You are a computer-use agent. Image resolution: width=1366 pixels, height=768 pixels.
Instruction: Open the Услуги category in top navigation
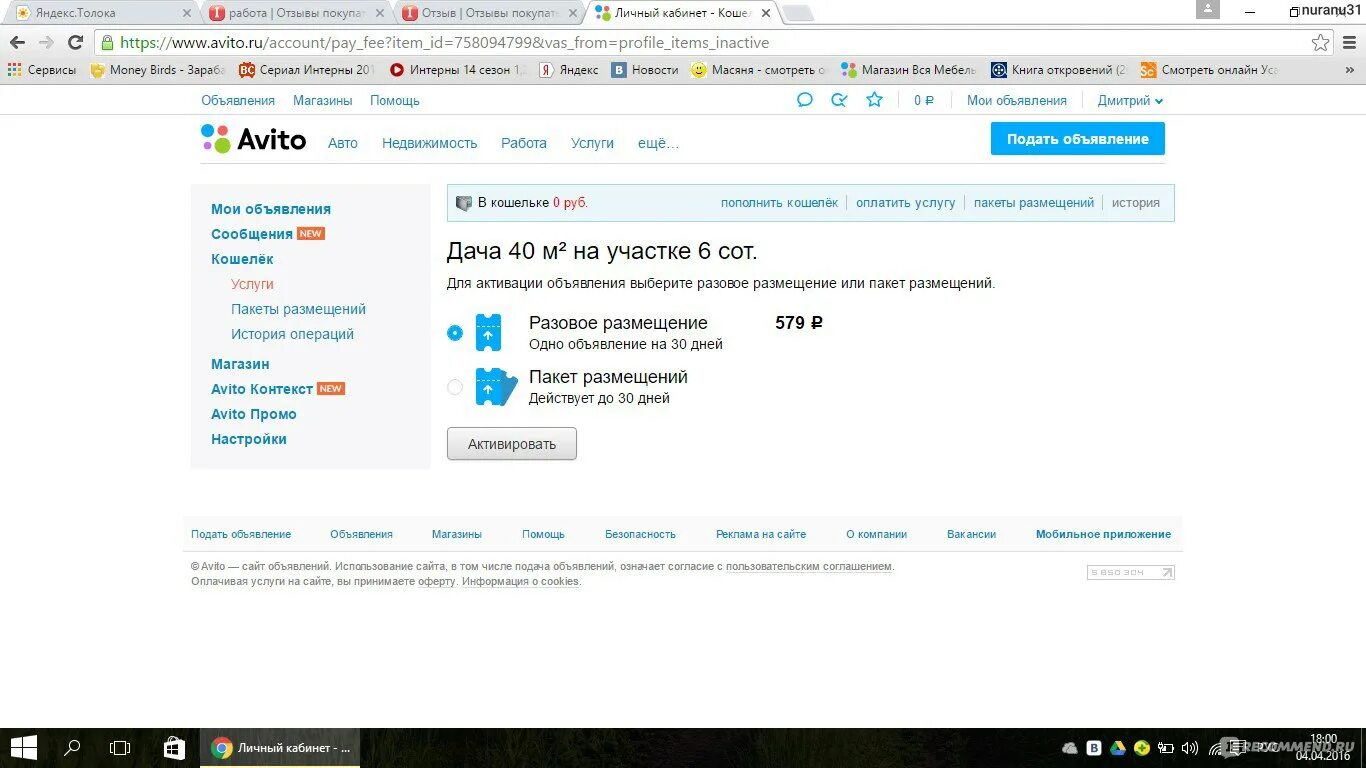pyautogui.click(x=592, y=143)
